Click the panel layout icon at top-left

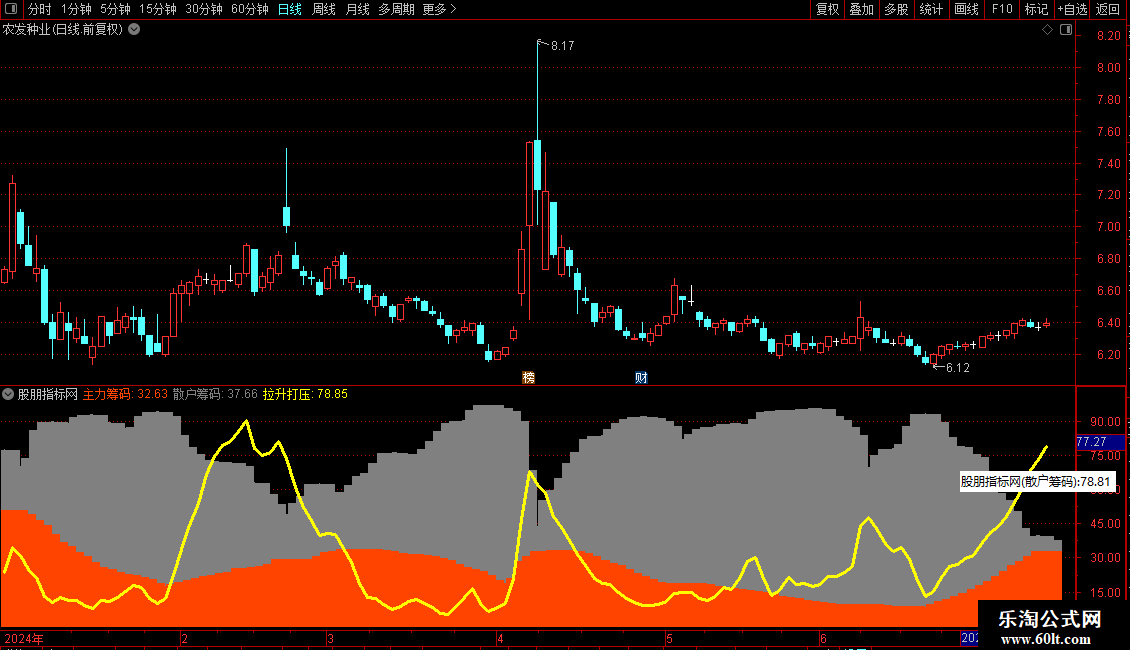pyautogui.click(x=11, y=9)
